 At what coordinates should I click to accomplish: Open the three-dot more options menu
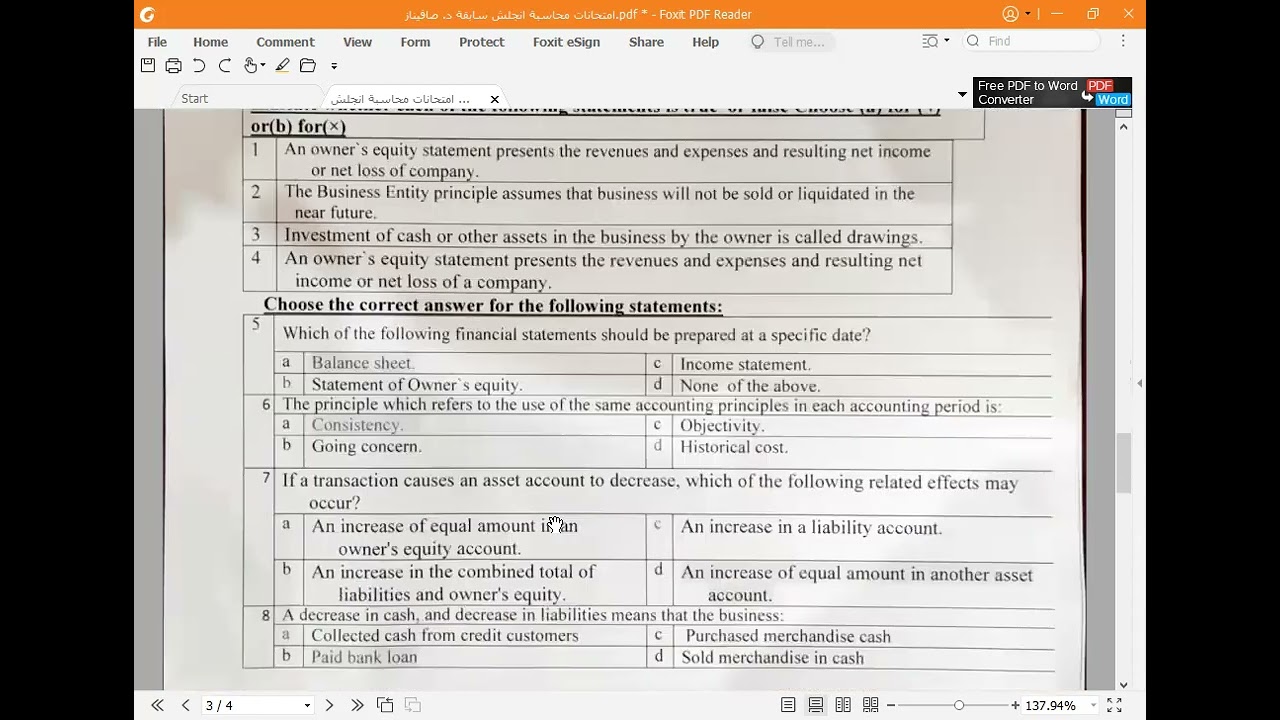click(x=1123, y=41)
